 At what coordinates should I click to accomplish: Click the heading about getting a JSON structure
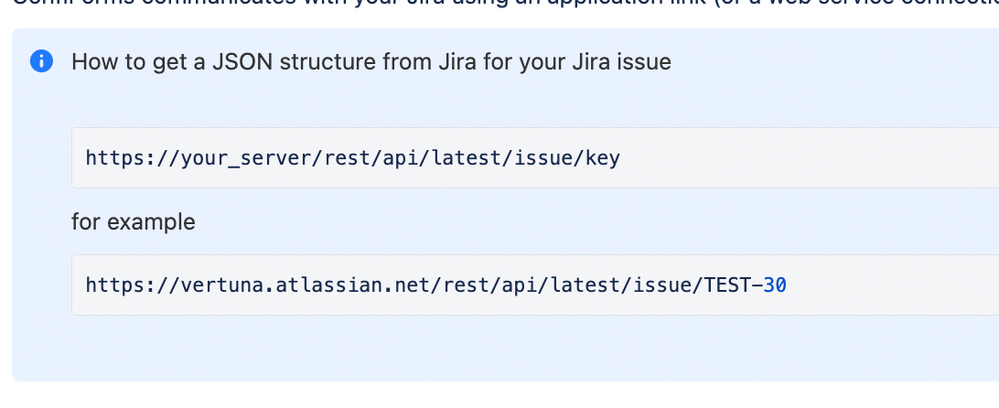pos(371,62)
